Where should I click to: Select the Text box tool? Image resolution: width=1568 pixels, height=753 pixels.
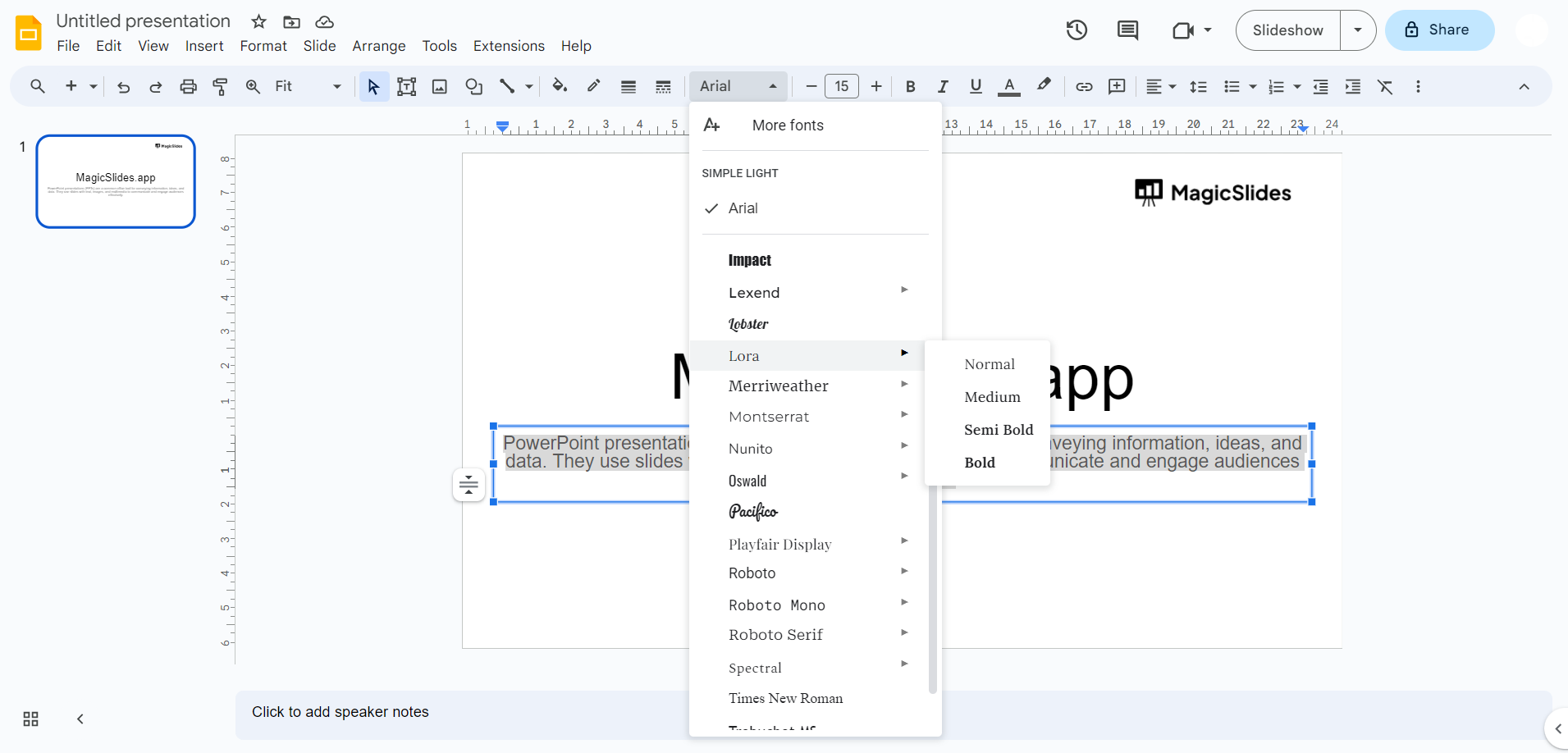pyautogui.click(x=406, y=86)
